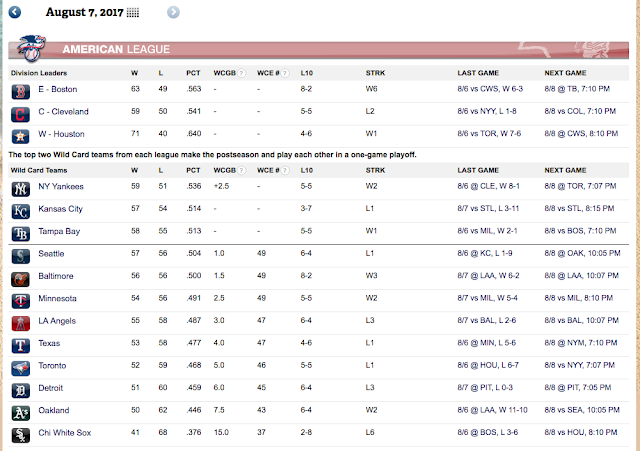Image resolution: width=640 pixels, height=451 pixels.
Task: Click the American League logo emblem
Action: point(31,48)
